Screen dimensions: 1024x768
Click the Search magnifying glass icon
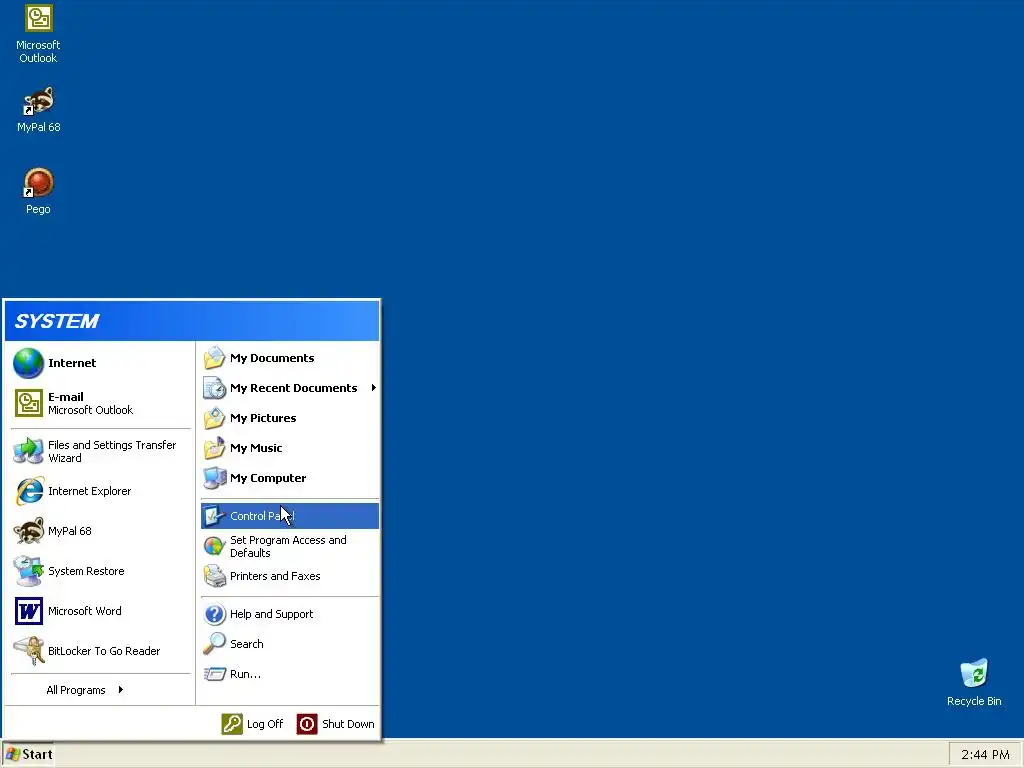(x=214, y=644)
